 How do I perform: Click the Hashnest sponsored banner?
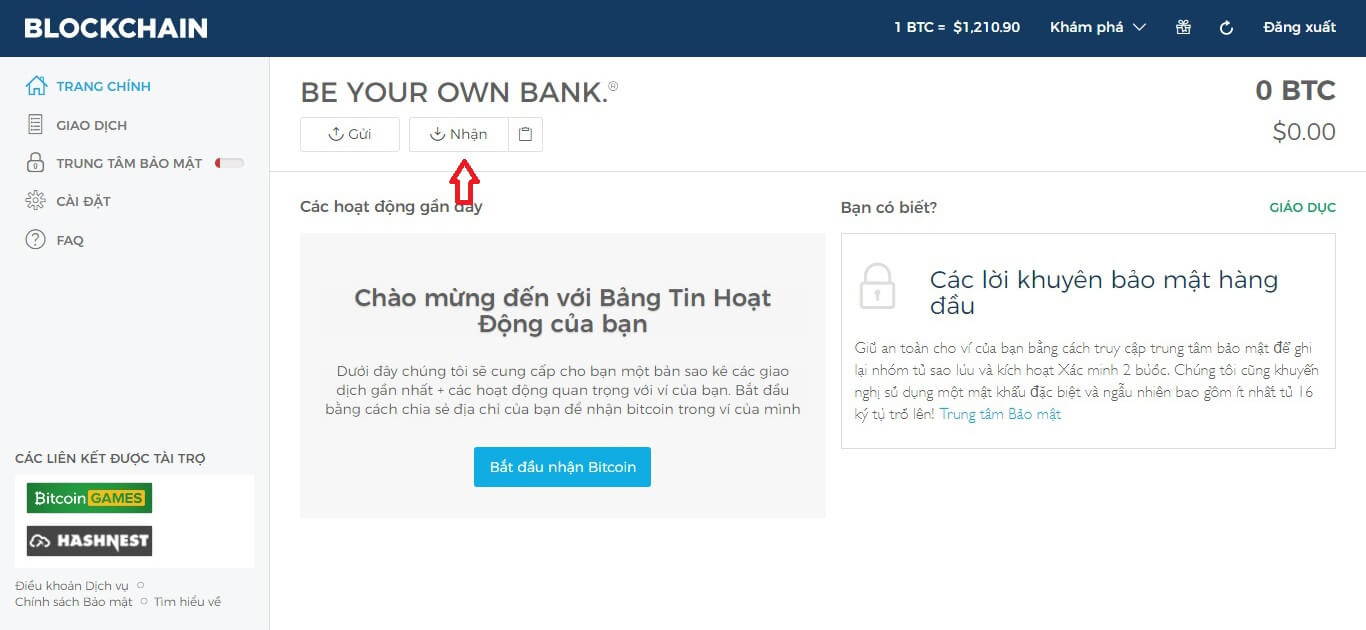[90, 541]
